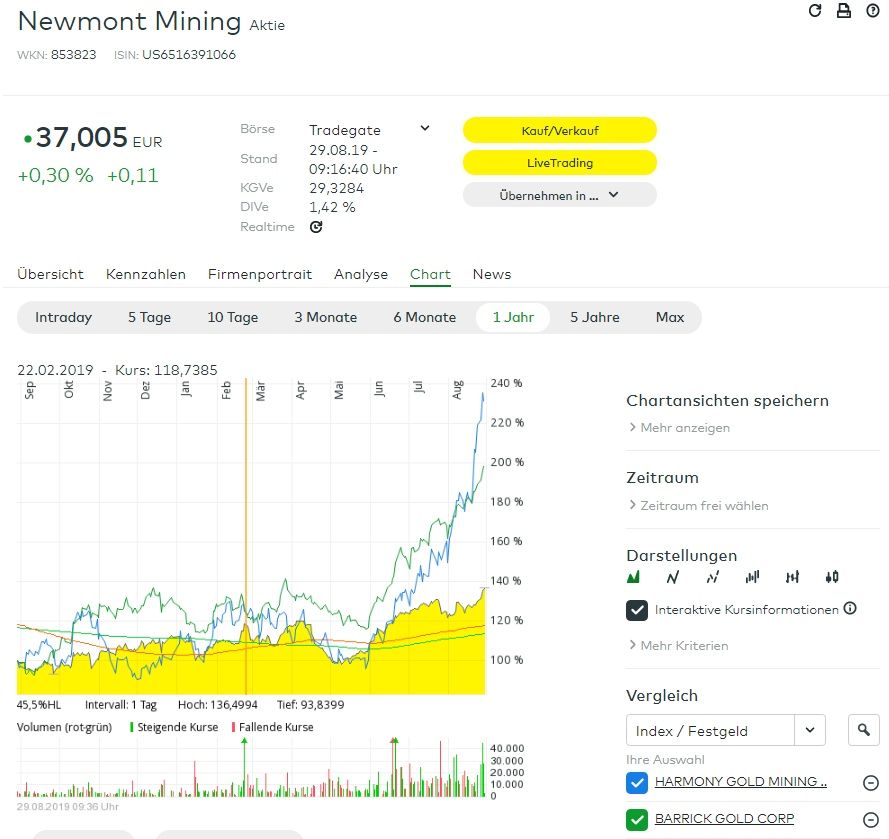Click the comparison search magnifier icon
The width and height of the screenshot is (889, 839).
pyautogui.click(x=863, y=731)
